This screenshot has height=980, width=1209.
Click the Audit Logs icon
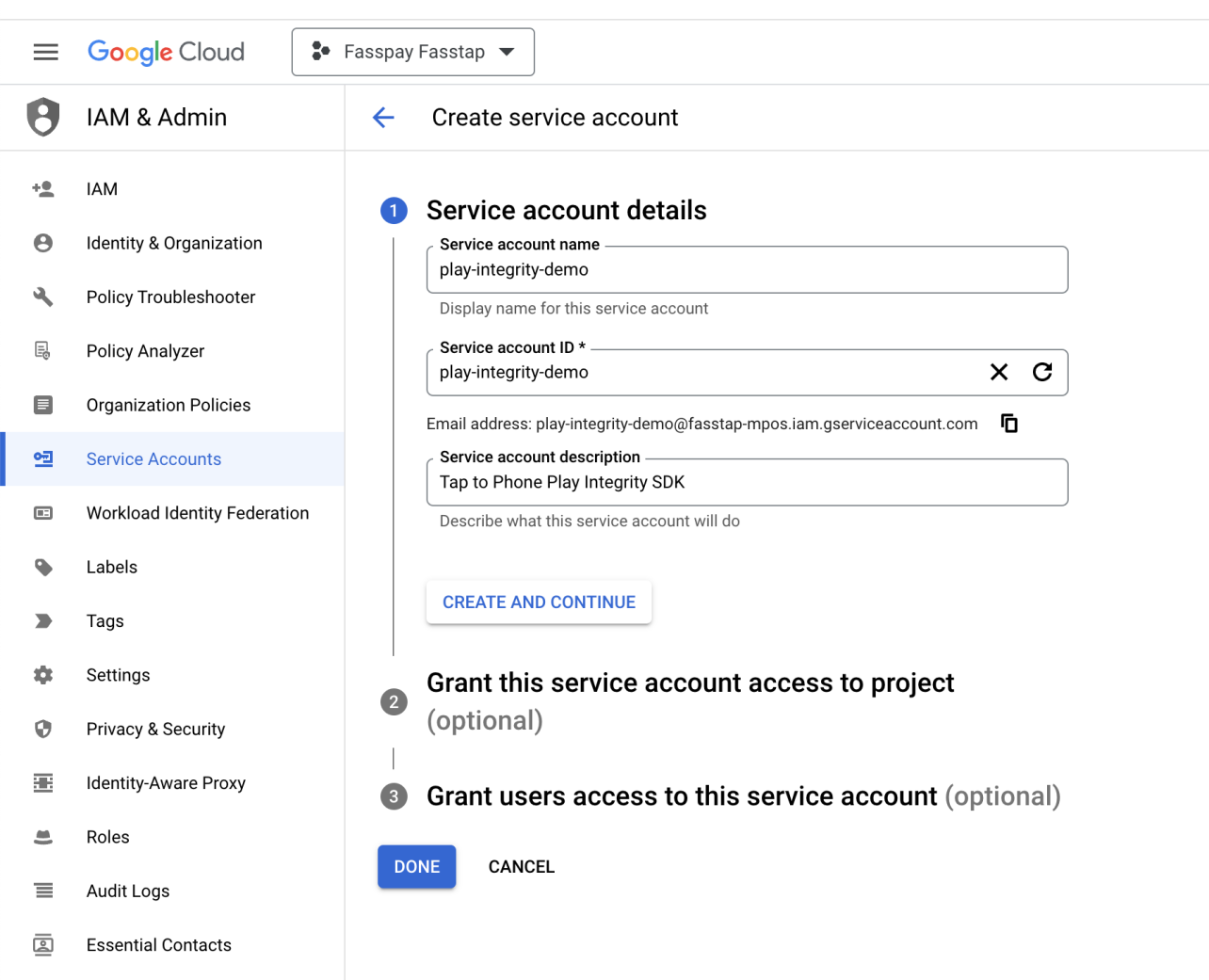(x=43, y=892)
